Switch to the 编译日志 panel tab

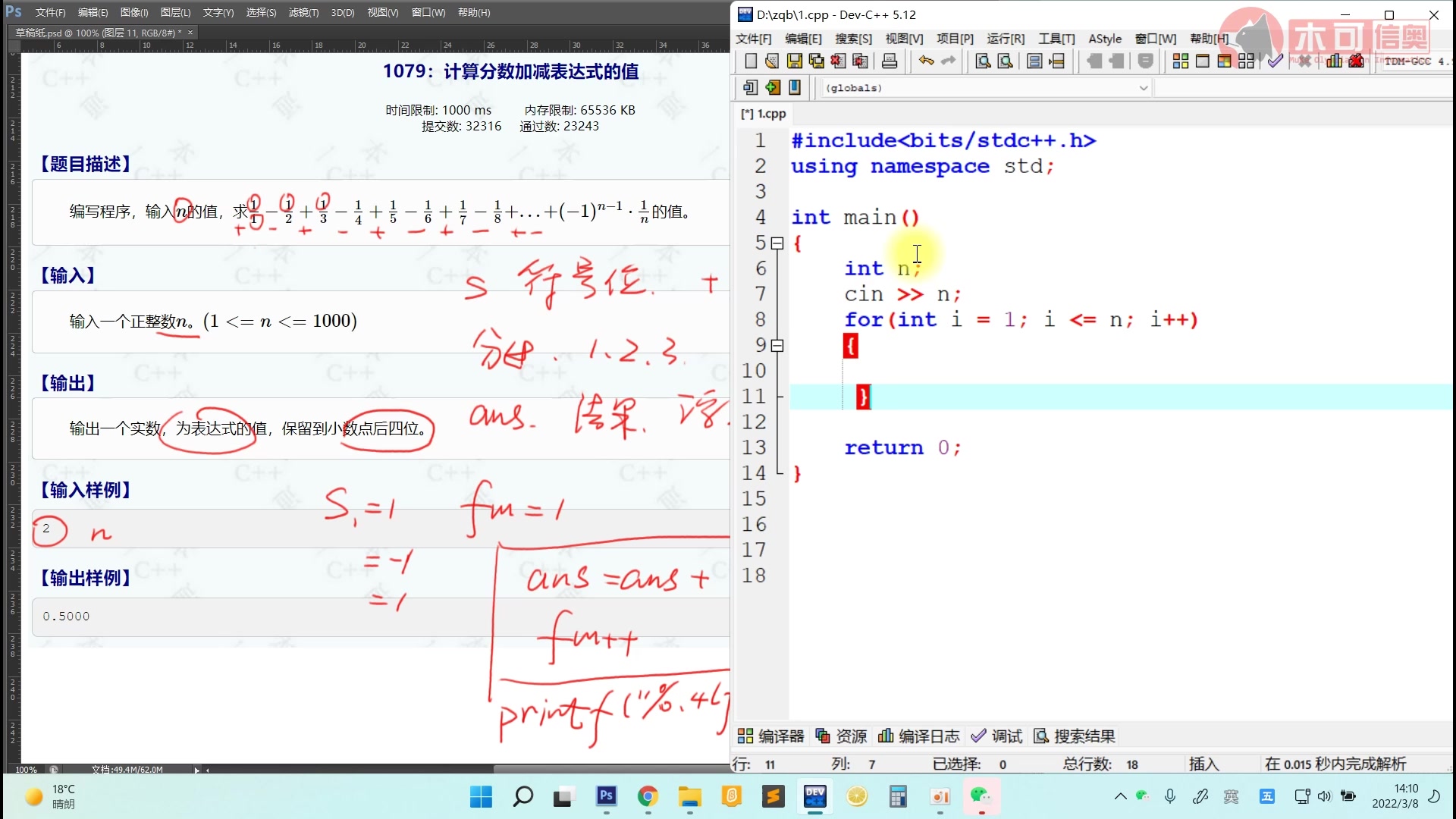point(919,736)
